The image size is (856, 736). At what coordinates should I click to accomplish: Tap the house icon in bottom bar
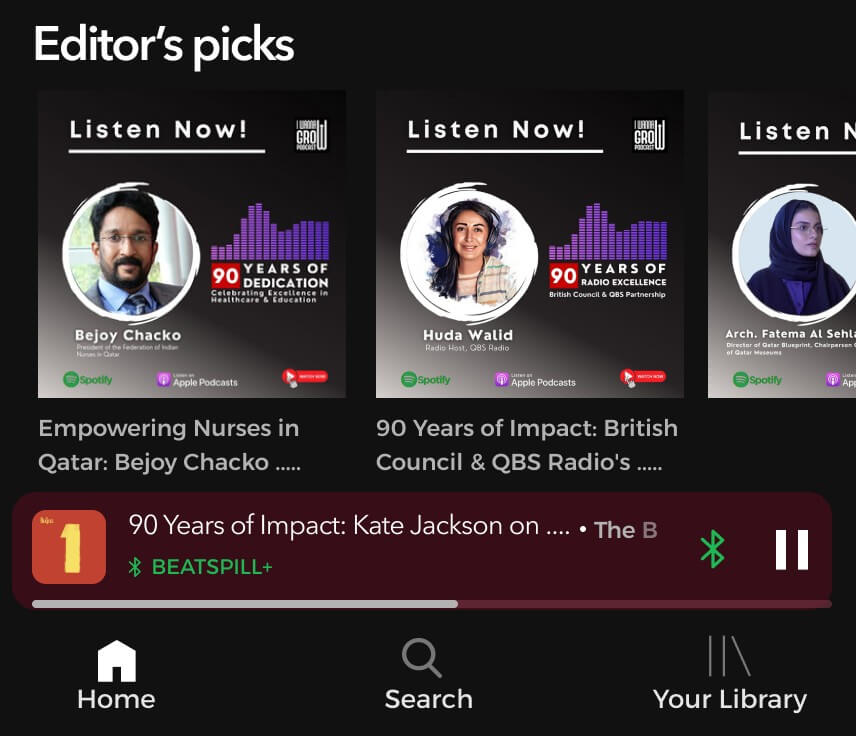tap(116, 661)
